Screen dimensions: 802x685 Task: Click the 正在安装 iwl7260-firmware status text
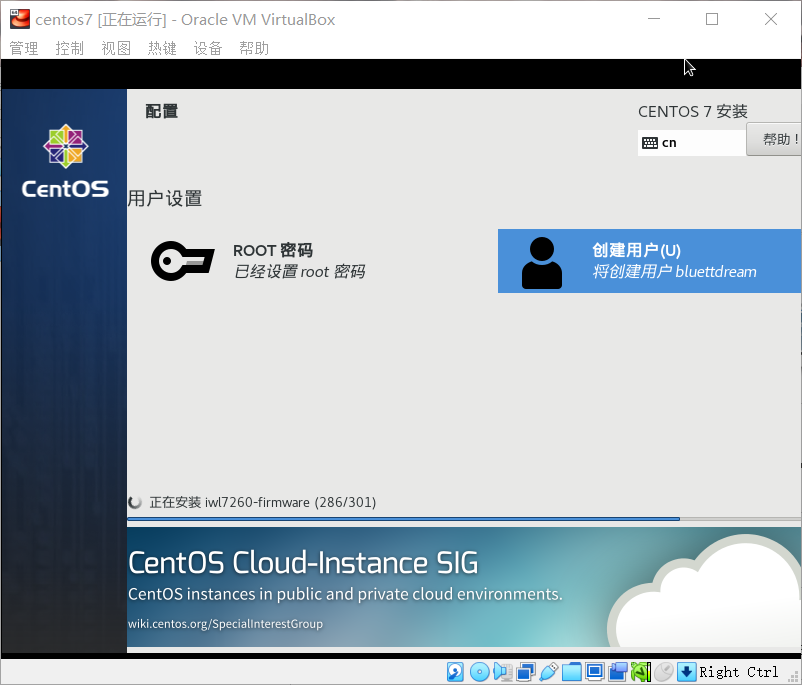(x=263, y=502)
